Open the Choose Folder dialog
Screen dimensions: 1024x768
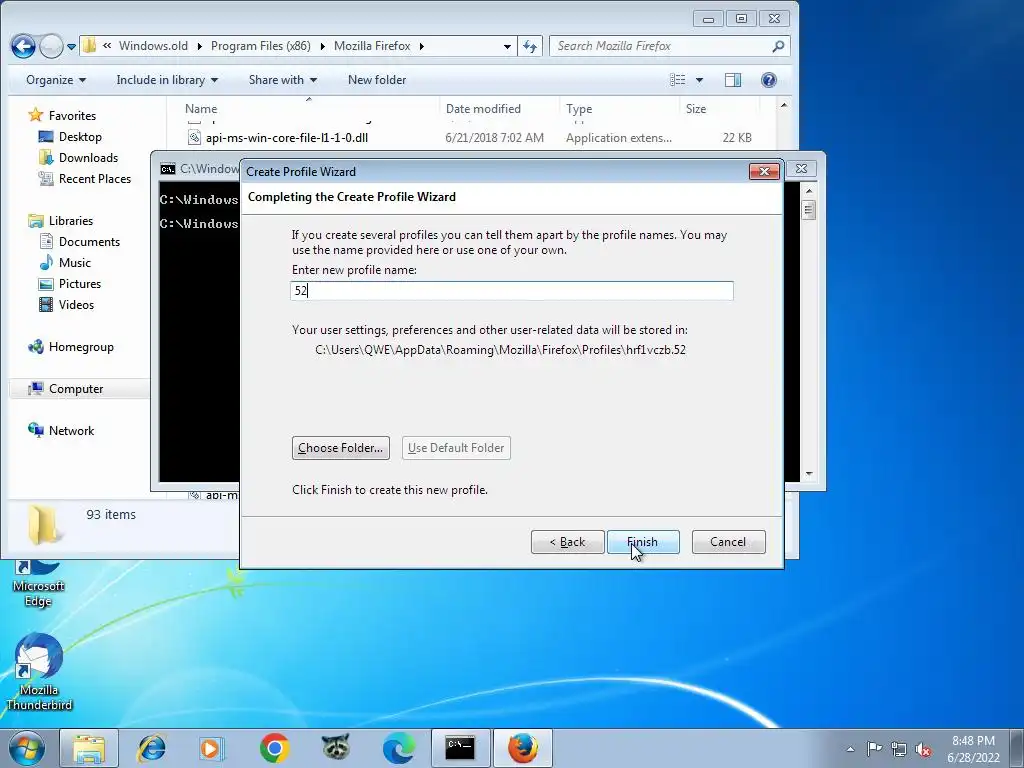click(x=340, y=448)
